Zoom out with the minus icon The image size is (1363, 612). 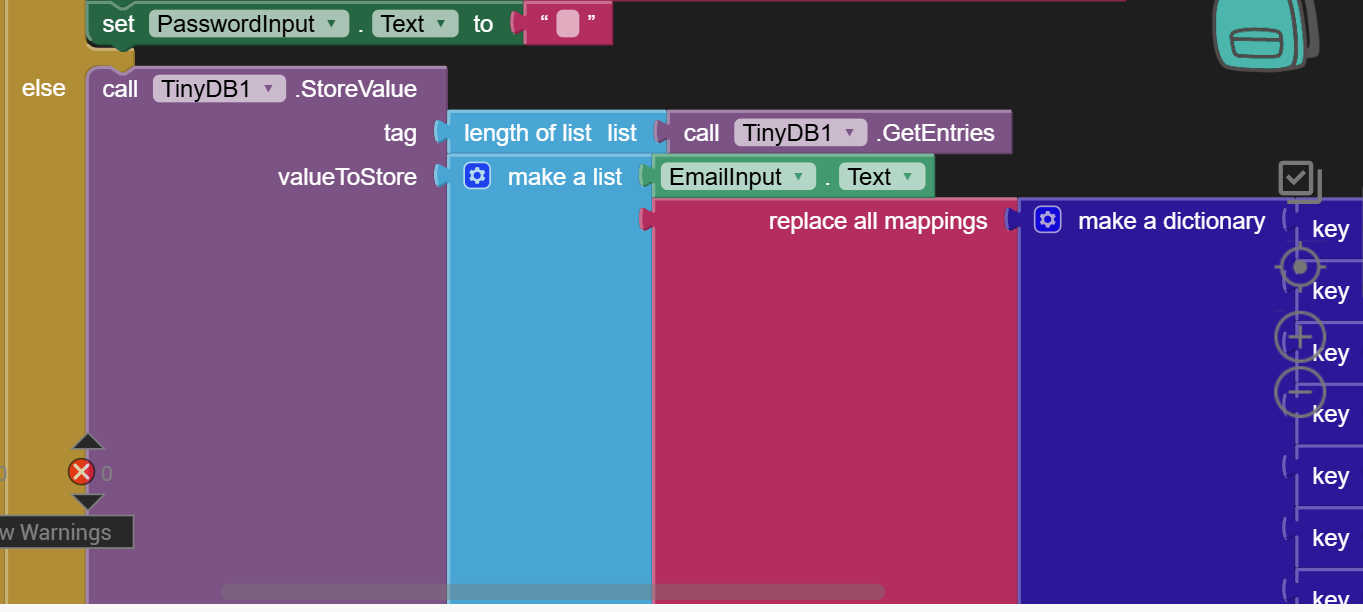(1299, 392)
